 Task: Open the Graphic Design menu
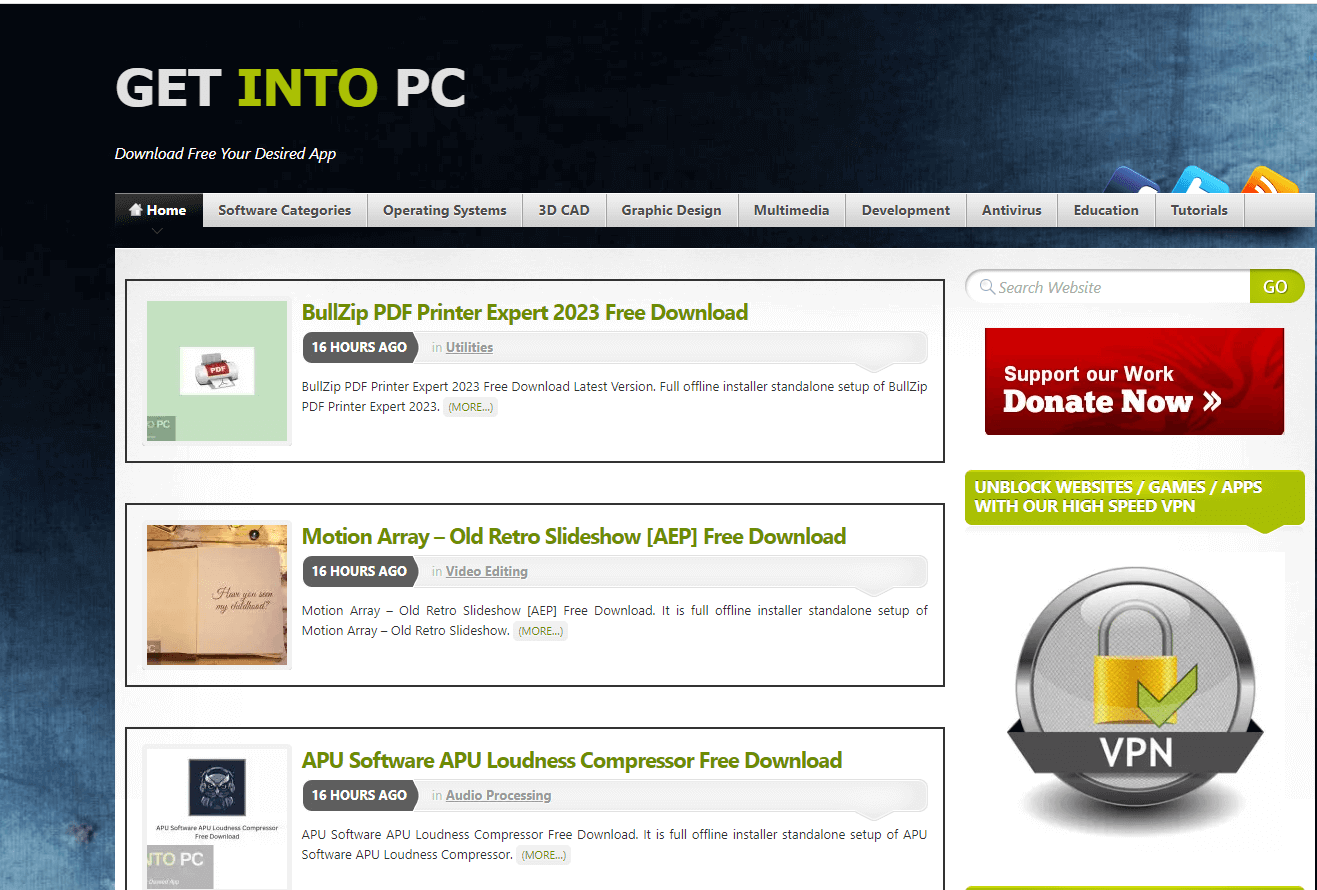(x=671, y=210)
